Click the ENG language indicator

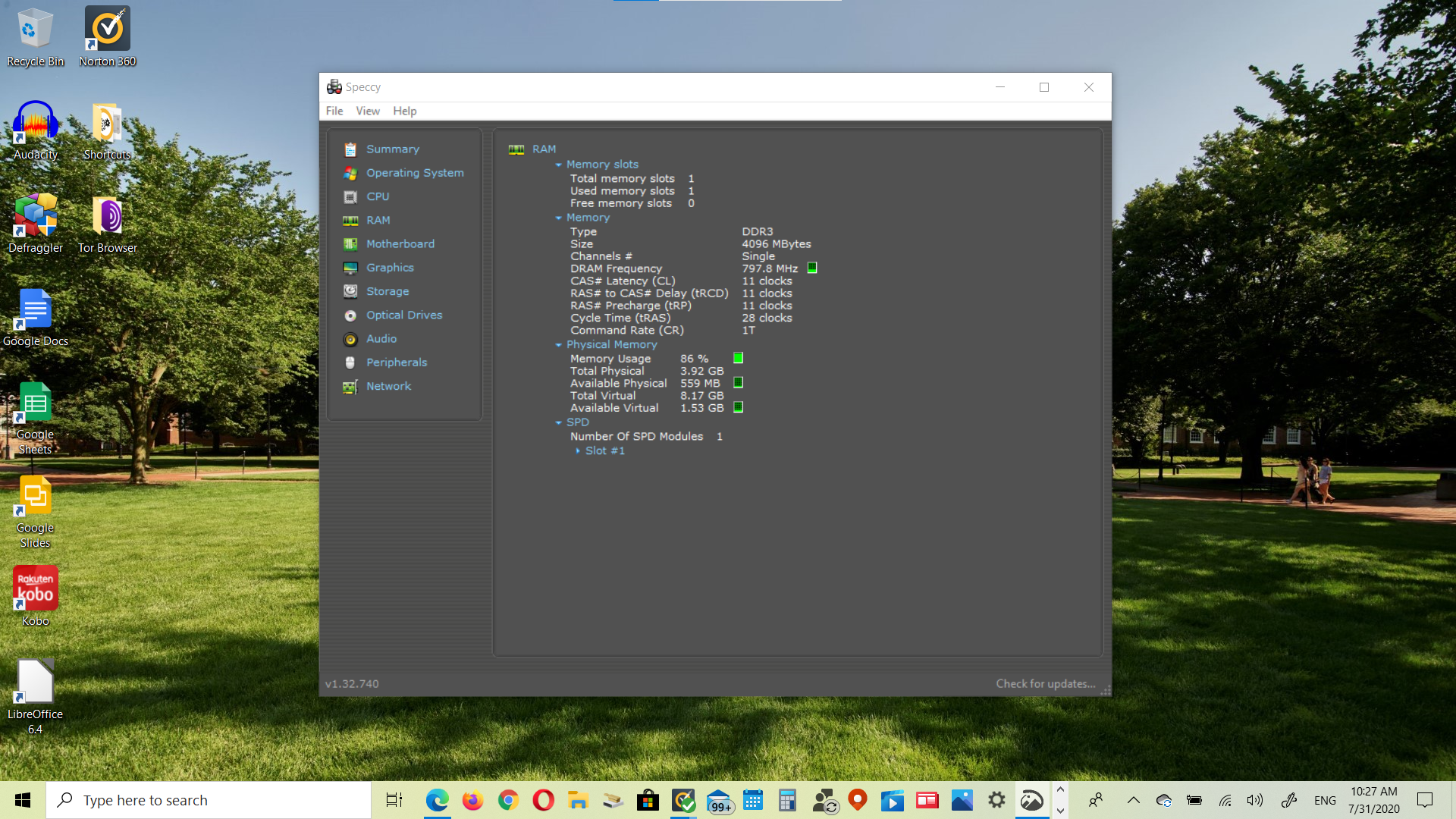(1325, 800)
